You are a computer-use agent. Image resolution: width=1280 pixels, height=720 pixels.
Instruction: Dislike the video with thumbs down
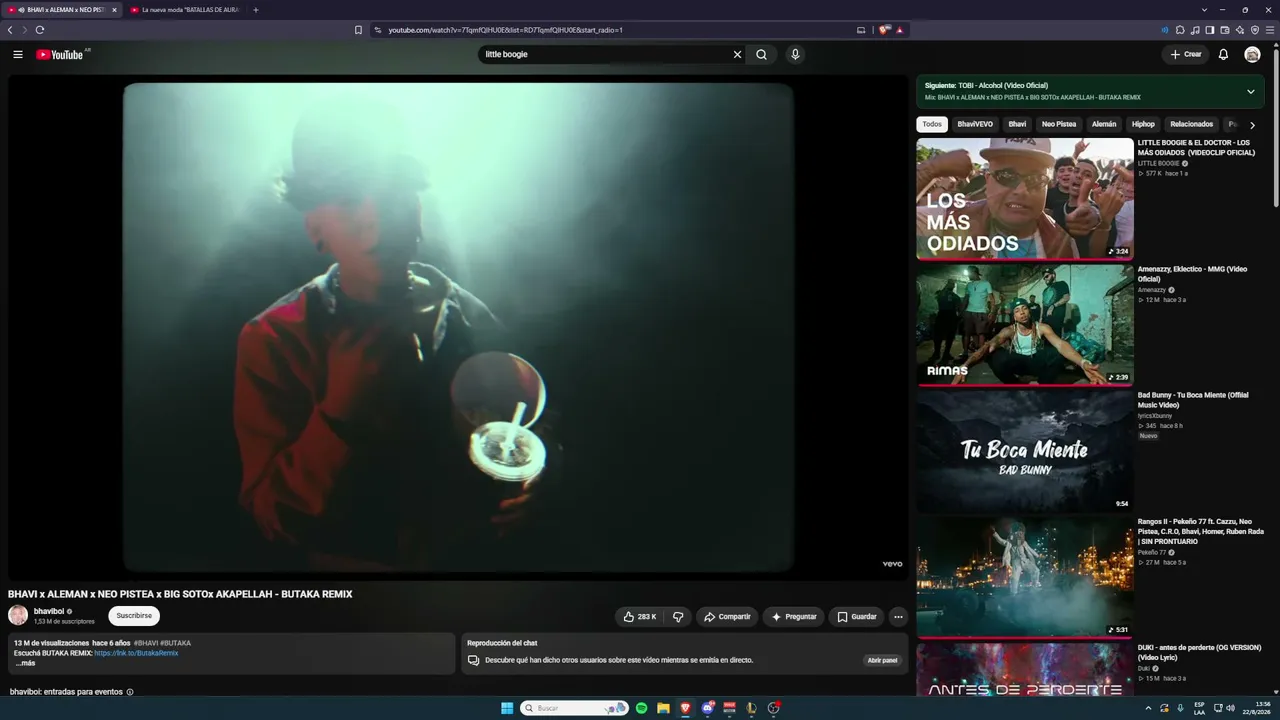(678, 617)
